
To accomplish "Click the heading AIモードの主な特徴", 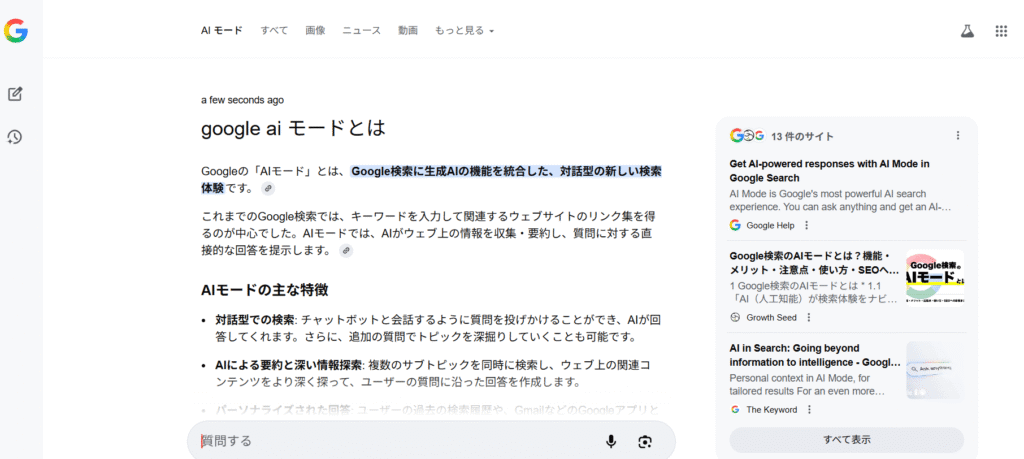I will click(264, 290).
